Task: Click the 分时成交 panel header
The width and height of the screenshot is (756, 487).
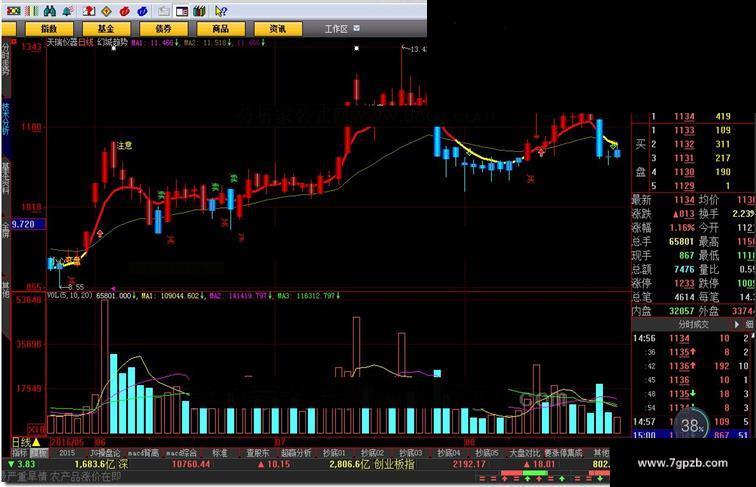Action: [x=693, y=325]
